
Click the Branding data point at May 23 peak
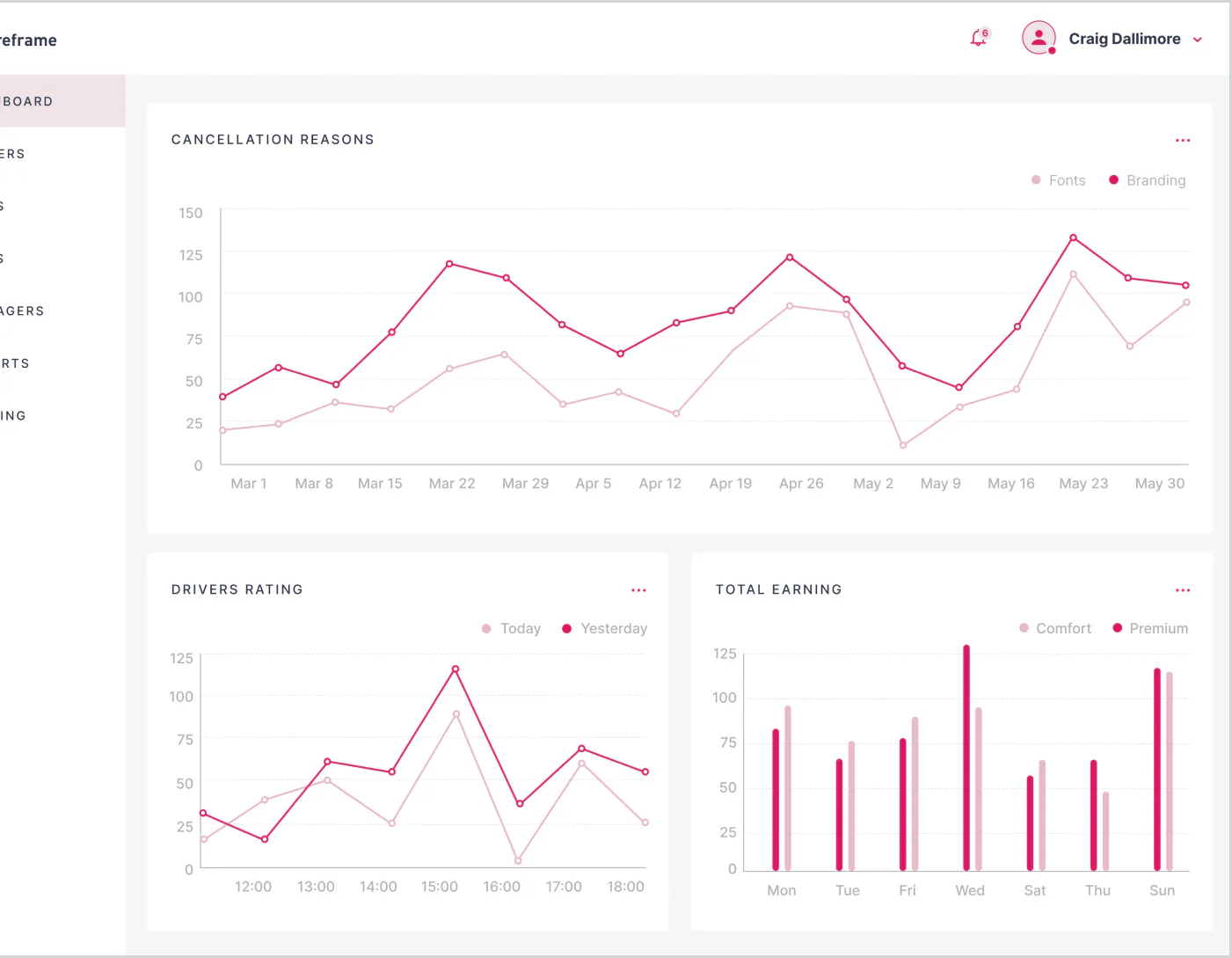[x=1073, y=238]
